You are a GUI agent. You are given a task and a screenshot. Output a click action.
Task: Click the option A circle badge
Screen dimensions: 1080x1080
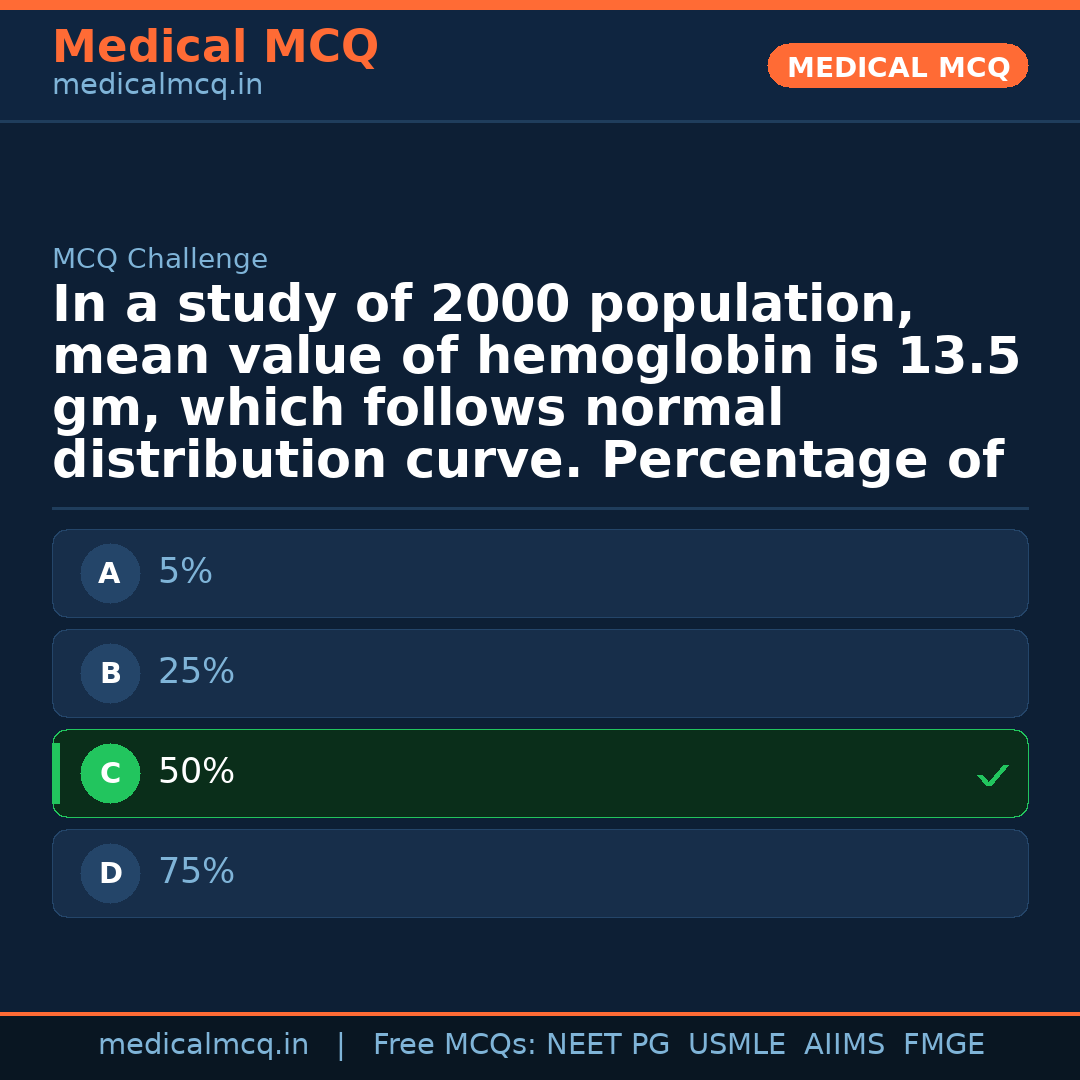(110, 573)
